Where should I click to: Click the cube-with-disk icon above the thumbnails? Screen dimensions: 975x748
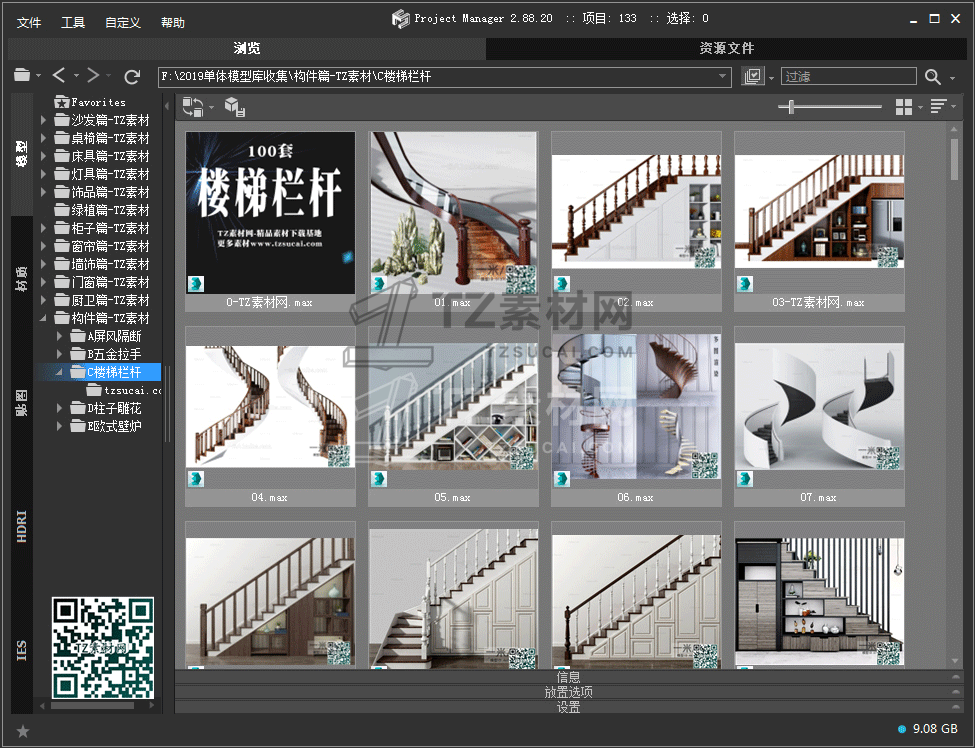click(x=234, y=107)
